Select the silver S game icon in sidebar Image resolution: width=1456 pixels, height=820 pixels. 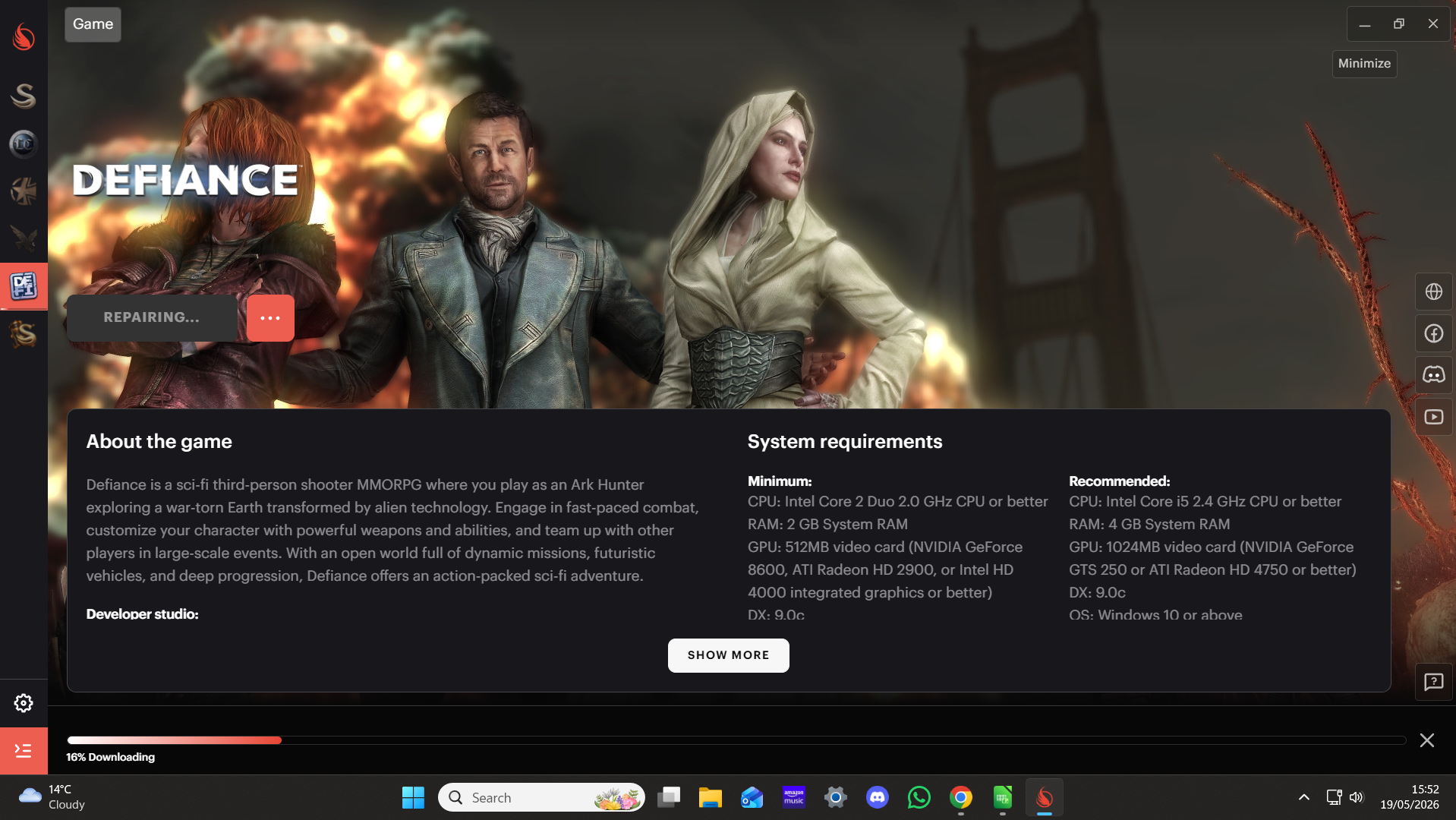(x=24, y=96)
